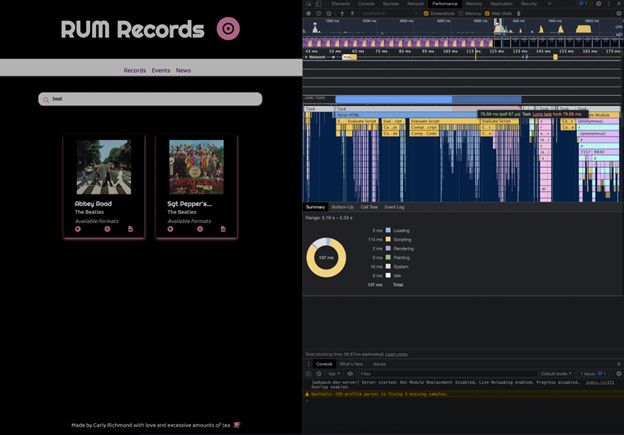Screen dimensions: 624x435
Task: Enable the Memory checkbox
Action: [461, 12]
